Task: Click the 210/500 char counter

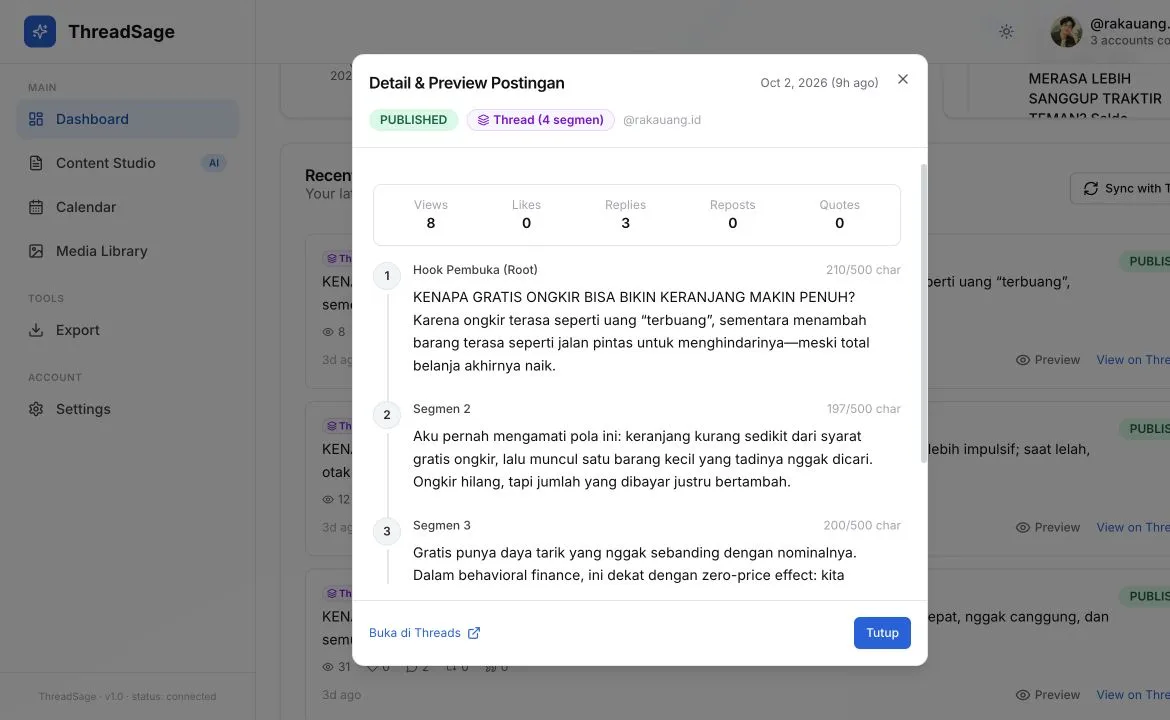Action: pyautogui.click(x=863, y=270)
